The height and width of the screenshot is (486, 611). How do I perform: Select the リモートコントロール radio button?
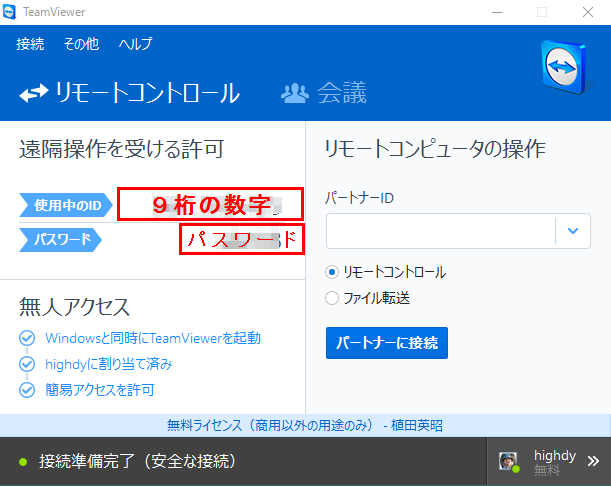coord(332,272)
